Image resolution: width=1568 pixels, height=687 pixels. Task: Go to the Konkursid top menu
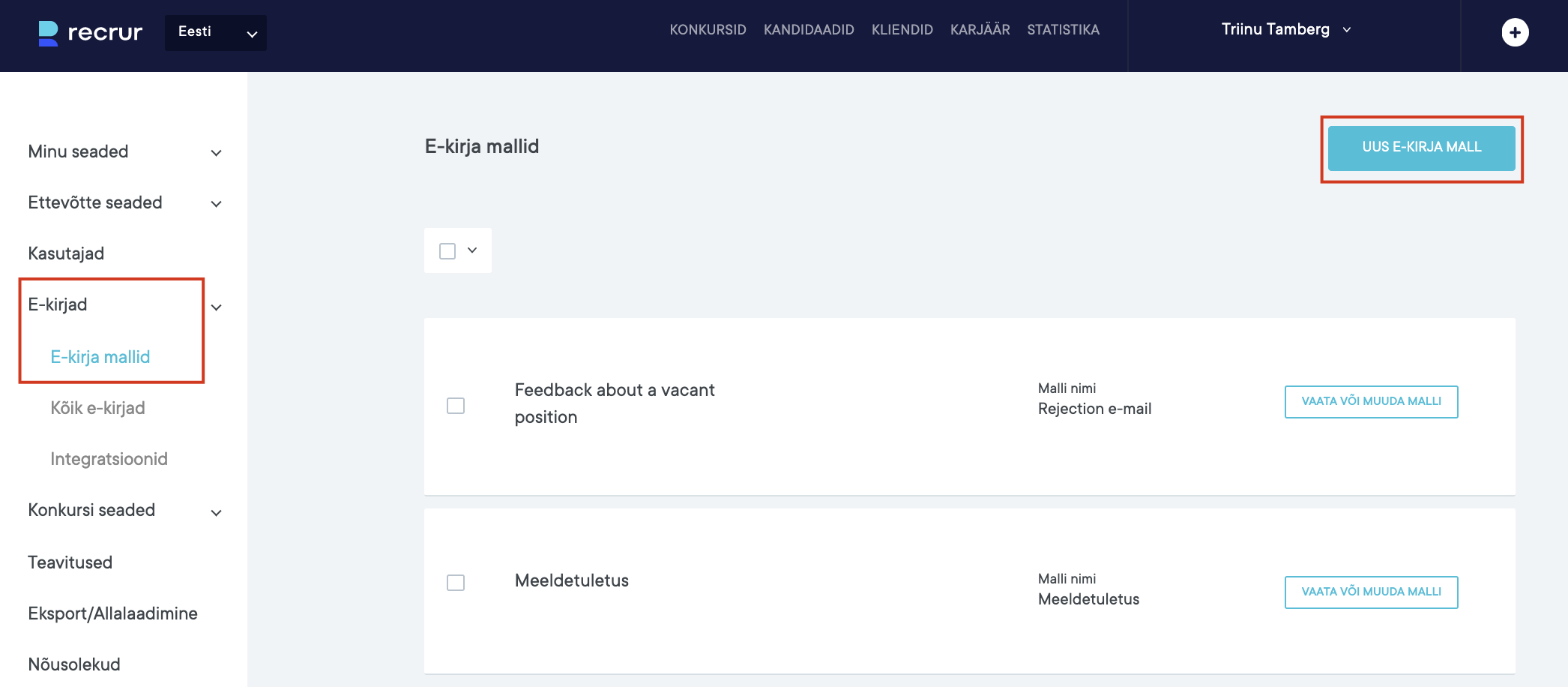click(x=708, y=30)
